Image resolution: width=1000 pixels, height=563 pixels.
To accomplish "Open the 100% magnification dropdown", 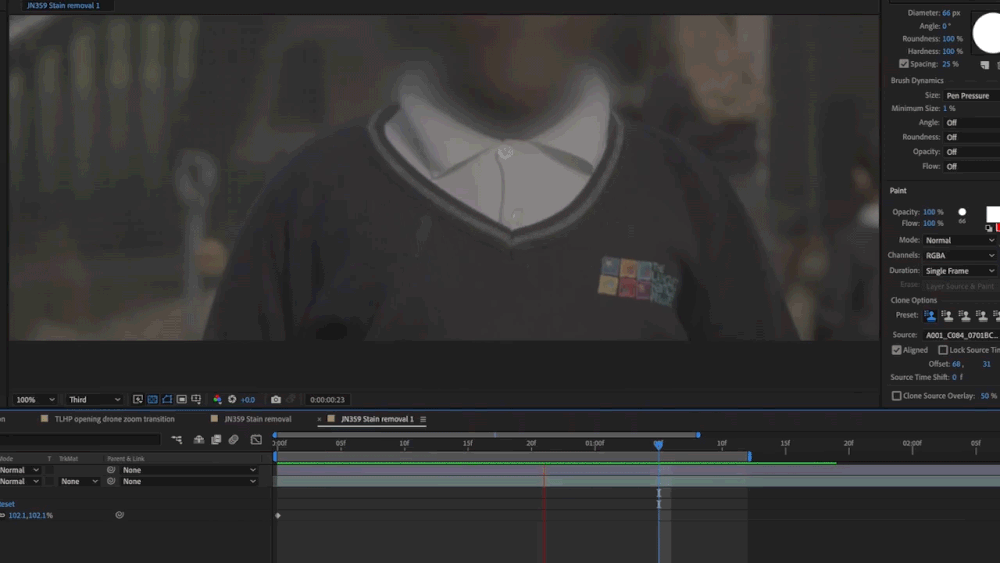I will 35,400.
